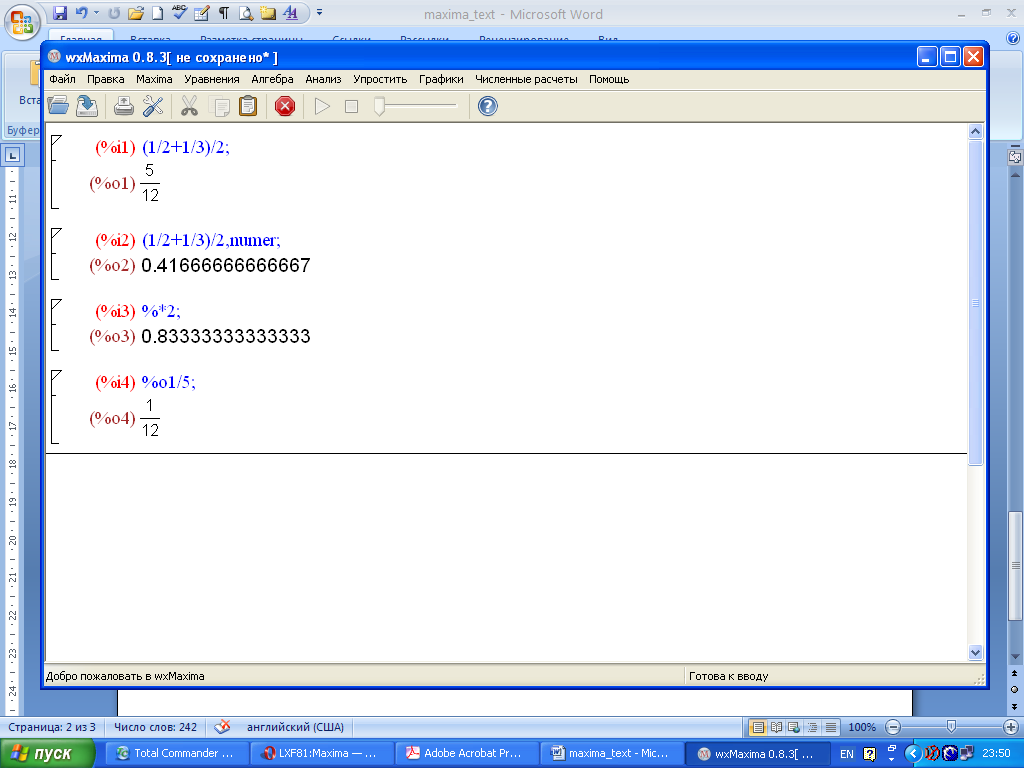Click Word zoom level 100% button
This screenshot has width=1024, height=768.
pos(862,727)
